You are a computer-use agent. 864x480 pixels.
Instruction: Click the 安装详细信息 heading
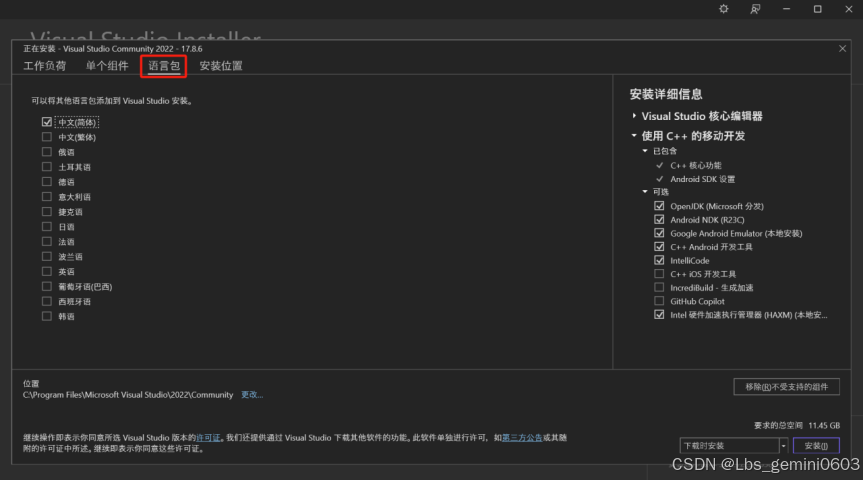pyautogui.click(x=666, y=94)
